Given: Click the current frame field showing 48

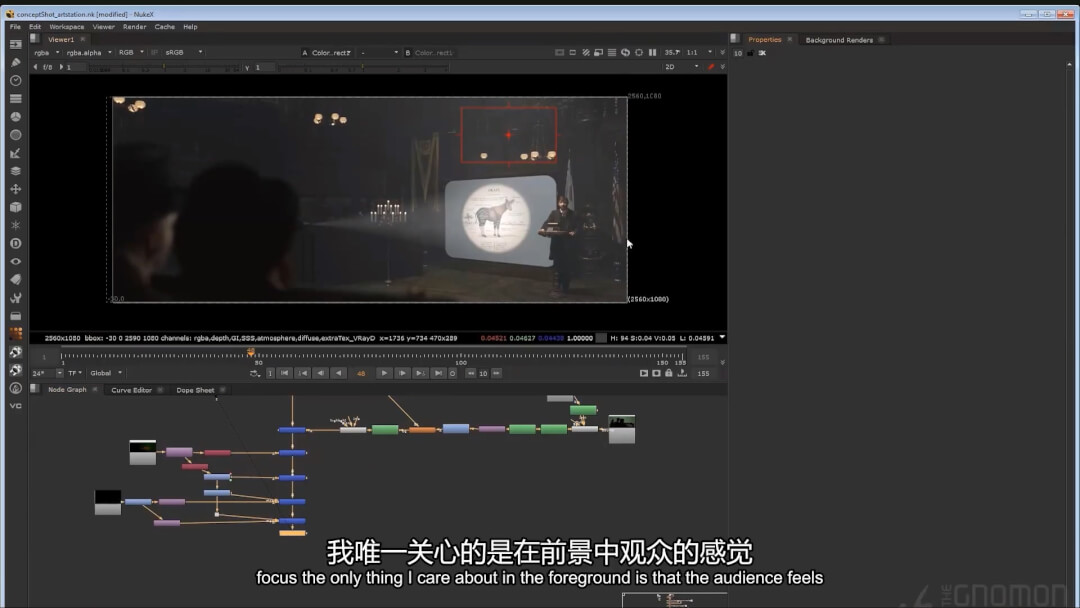Looking at the screenshot, I should 361,373.
